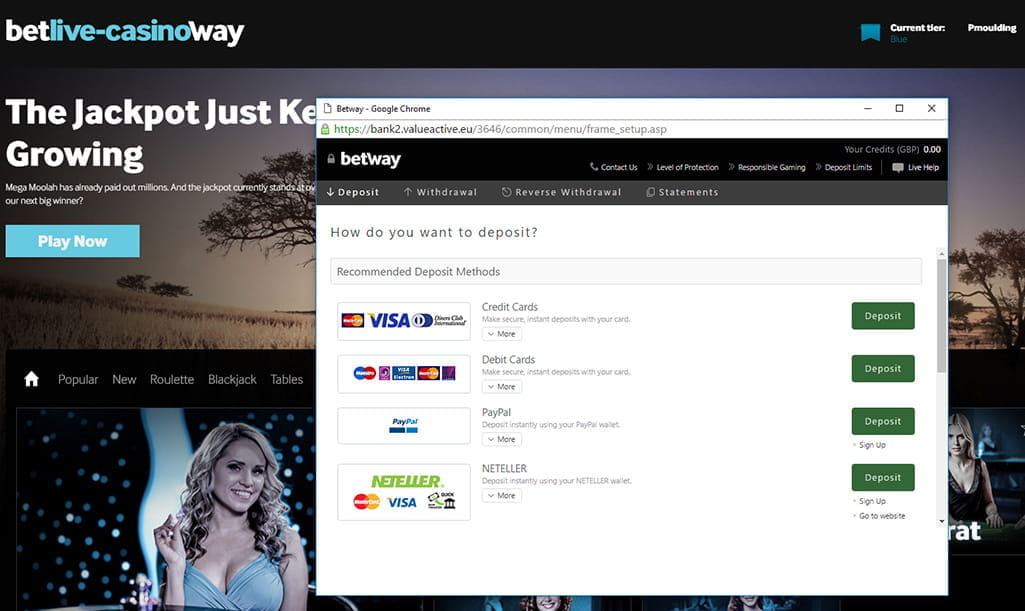Click the home icon in casino navigation
The image size is (1025, 611).
coord(31,379)
